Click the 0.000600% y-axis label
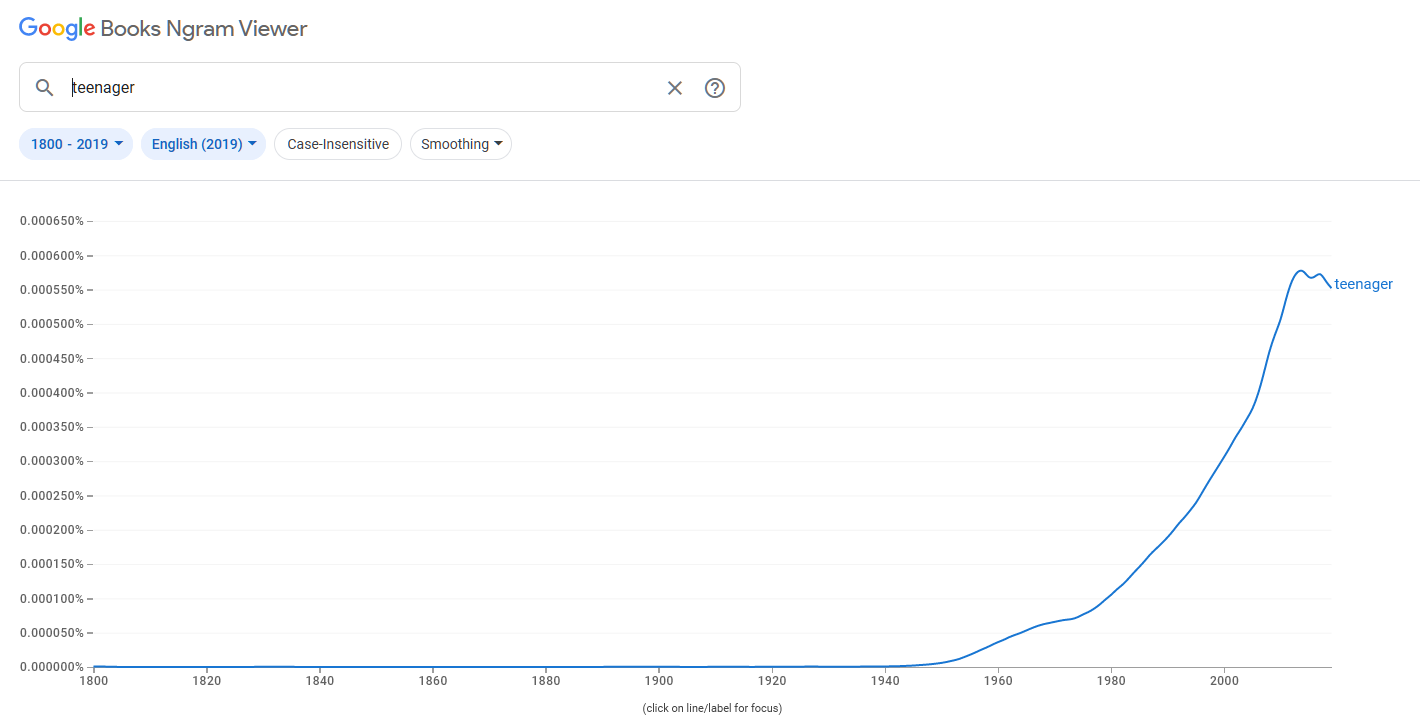The height and width of the screenshot is (723, 1420). 52,255
